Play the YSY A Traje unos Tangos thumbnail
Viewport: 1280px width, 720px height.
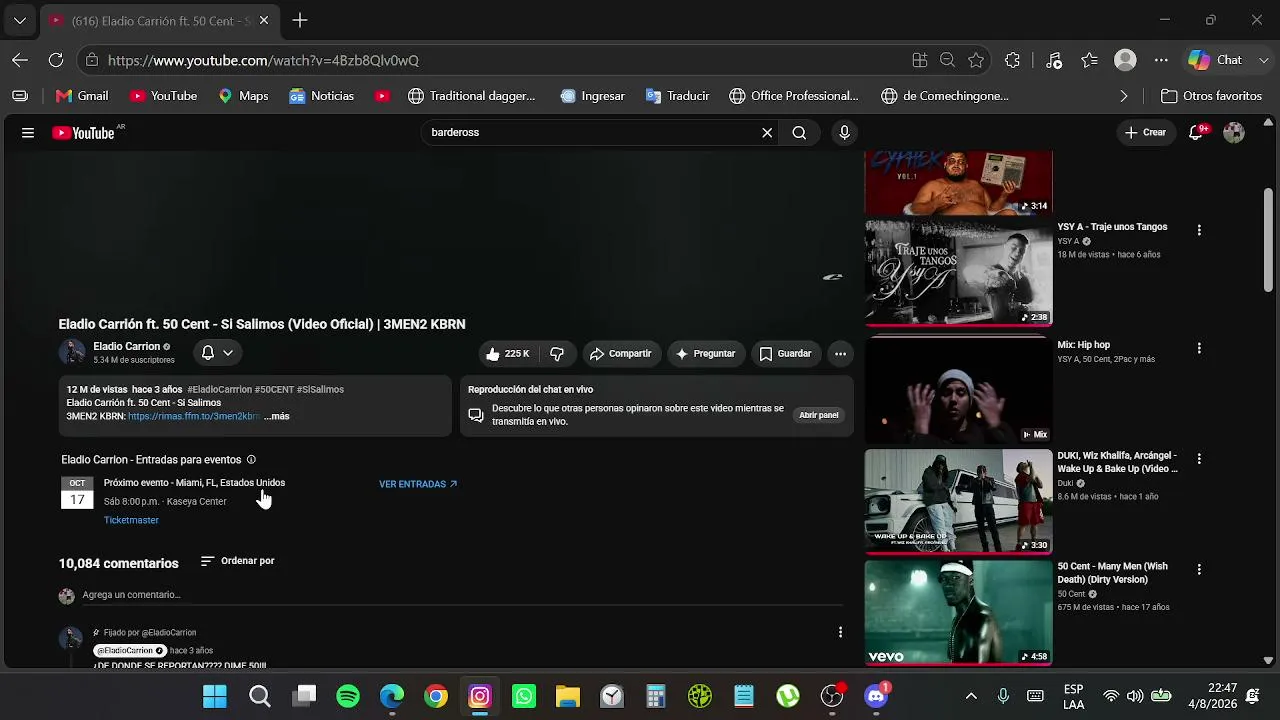pyautogui.click(x=958, y=272)
